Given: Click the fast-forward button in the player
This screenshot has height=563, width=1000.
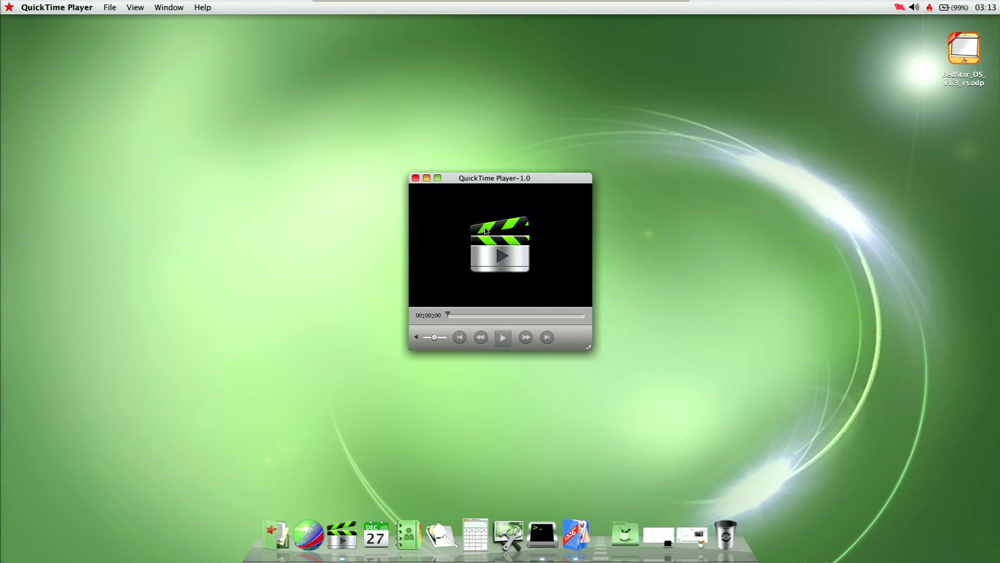Looking at the screenshot, I should 525,338.
